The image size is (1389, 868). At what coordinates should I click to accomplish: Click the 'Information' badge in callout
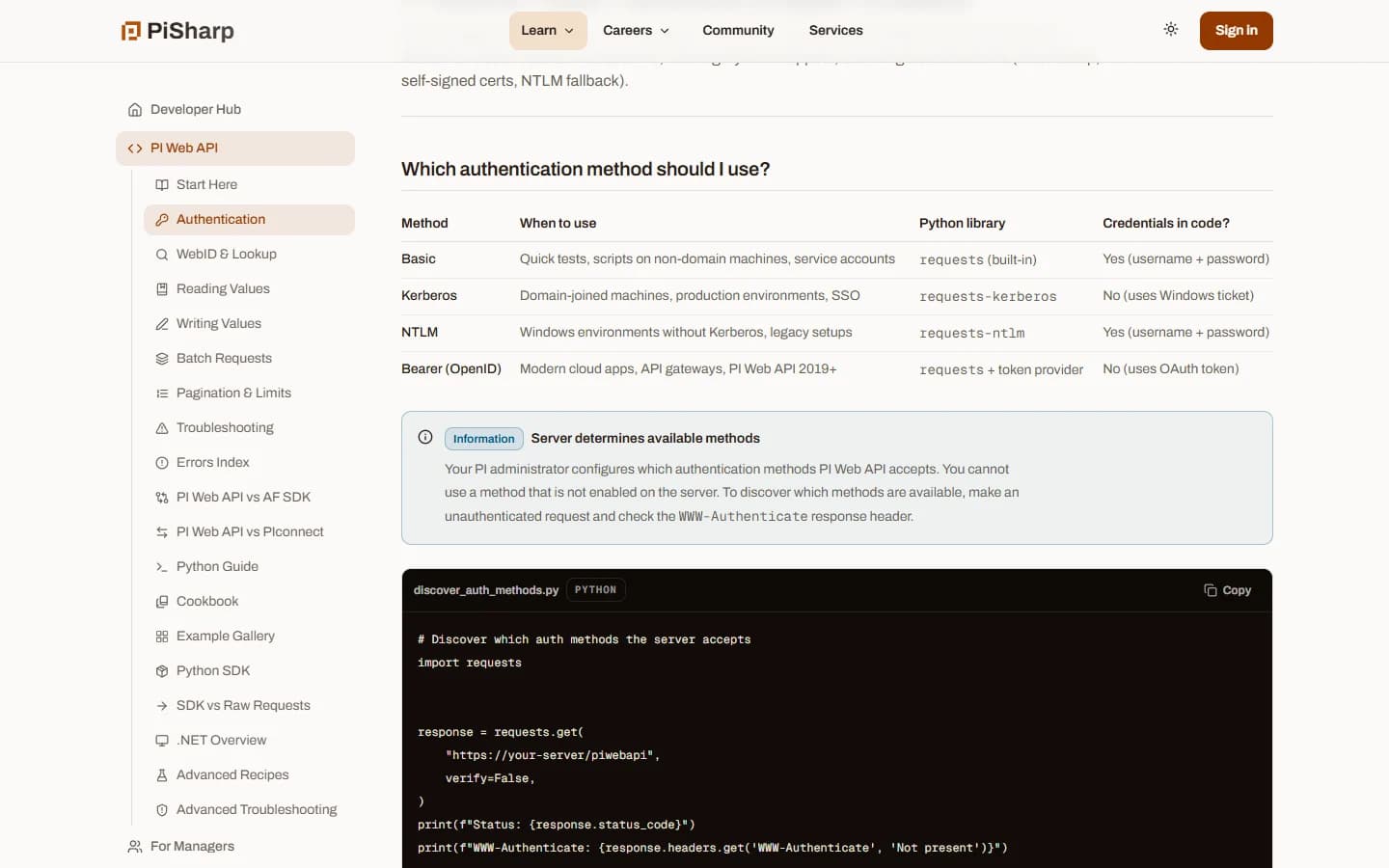pyautogui.click(x=484, y=439)
